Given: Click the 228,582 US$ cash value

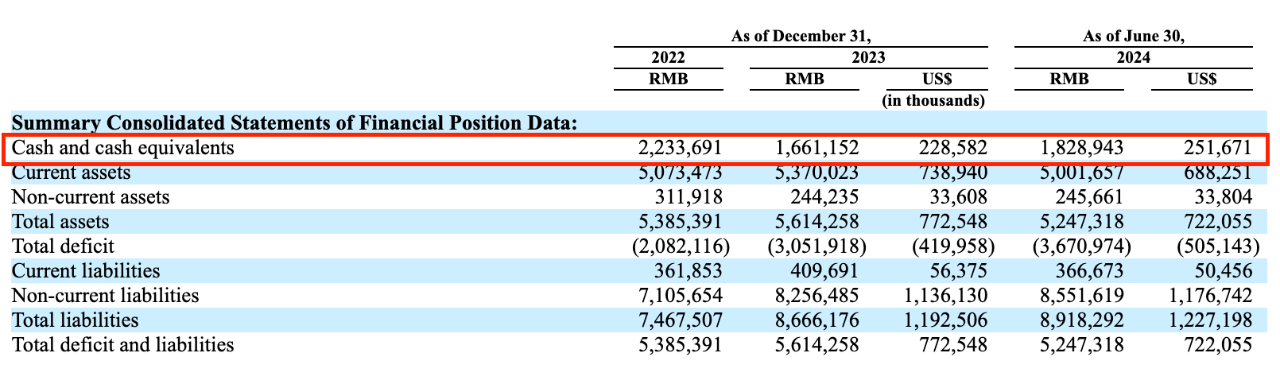Looking at the screenshot, I should (x=952, y=148).
